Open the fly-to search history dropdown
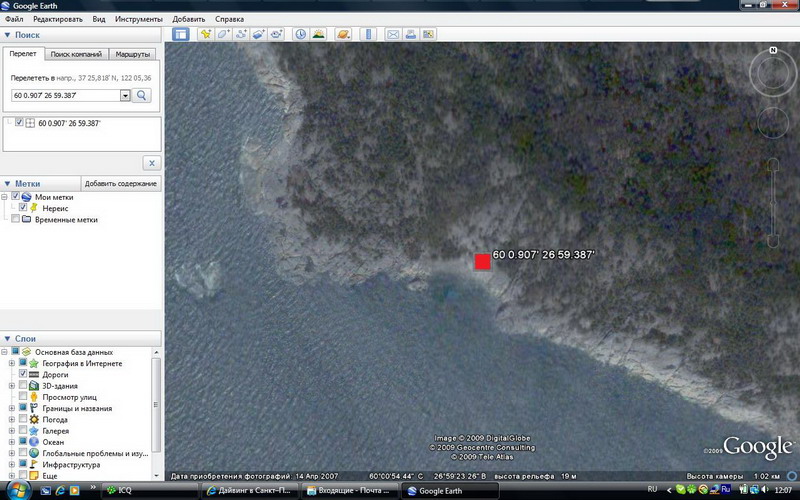This screenshot has height=500, width=800. (125, 95)
